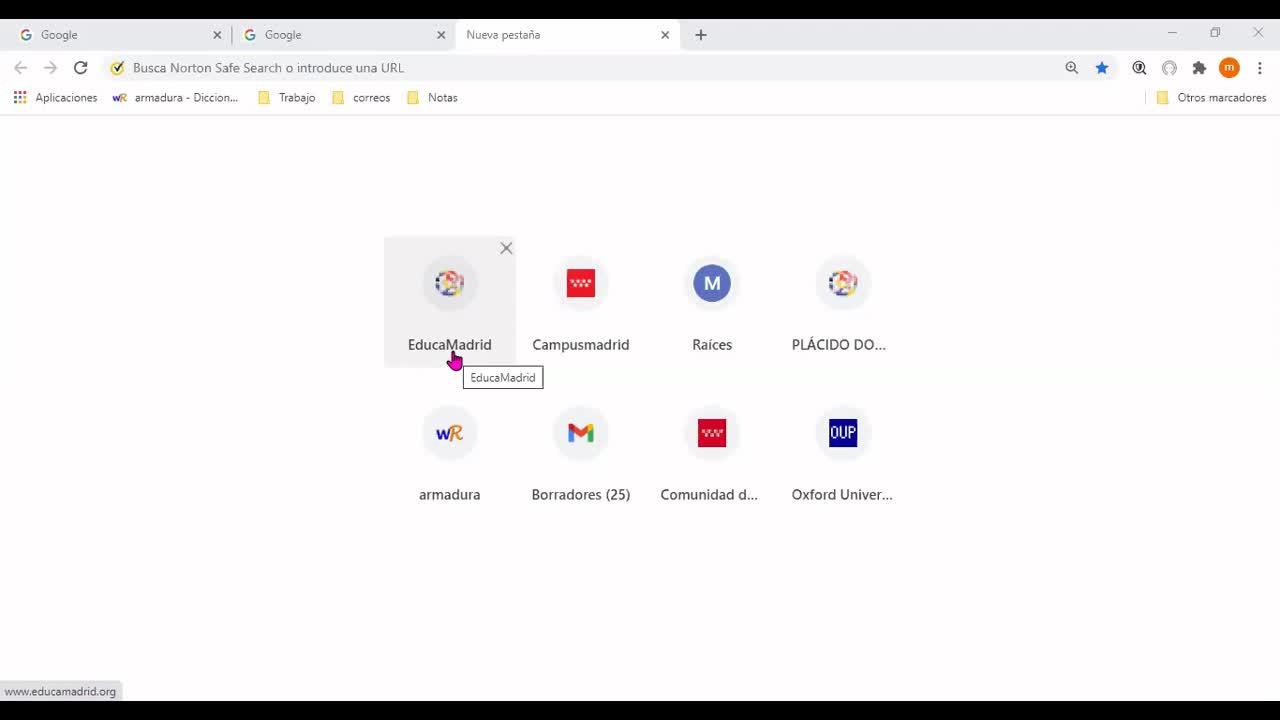Viewport: 1280px width, 720px height.
Task: Open a new tab with the plus button
Action: [x=701, y=35]
